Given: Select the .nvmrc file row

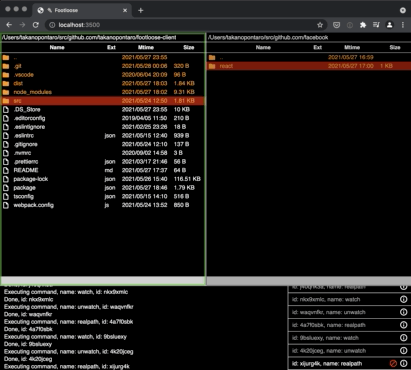Looking at the screenshot, I should pyautogui.click(x=103, y=153).
